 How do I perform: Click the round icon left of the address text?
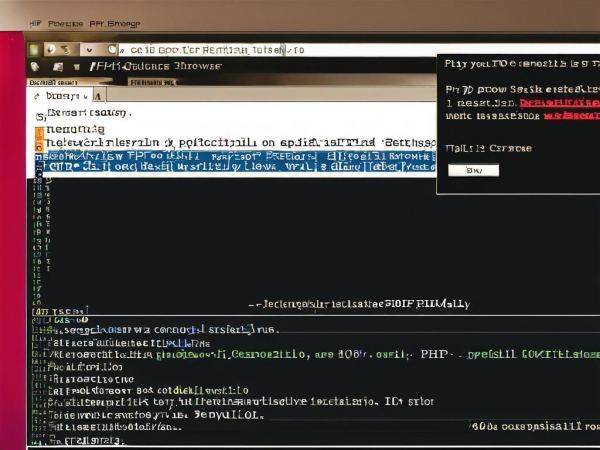112,49
